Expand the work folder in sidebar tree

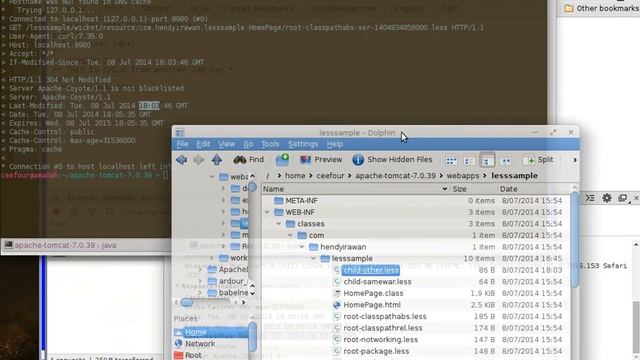pos(211,258)
